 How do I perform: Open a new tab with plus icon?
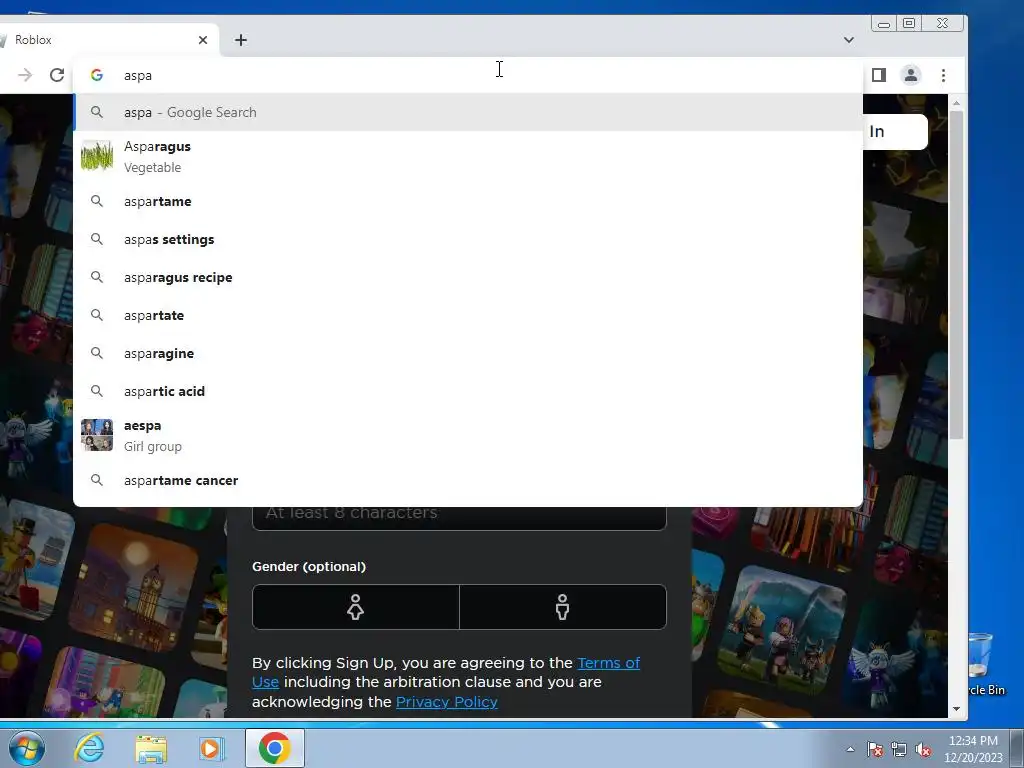pos(241,40)
